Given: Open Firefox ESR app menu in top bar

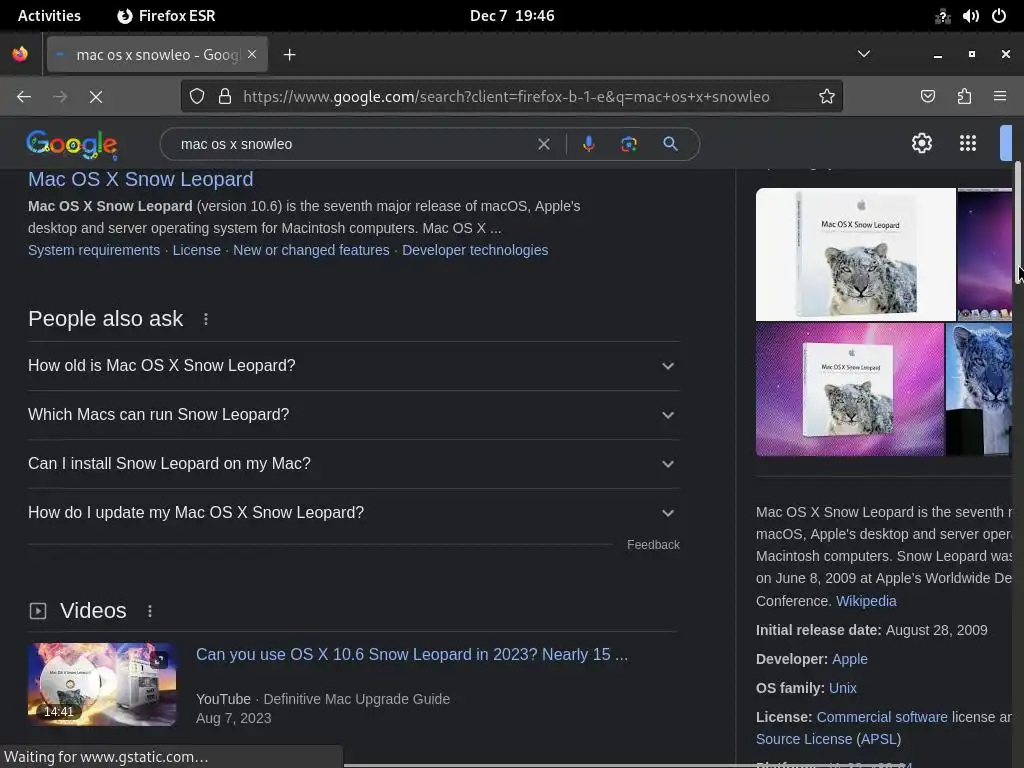Looking at the screenshot, I should coord(166,16).
